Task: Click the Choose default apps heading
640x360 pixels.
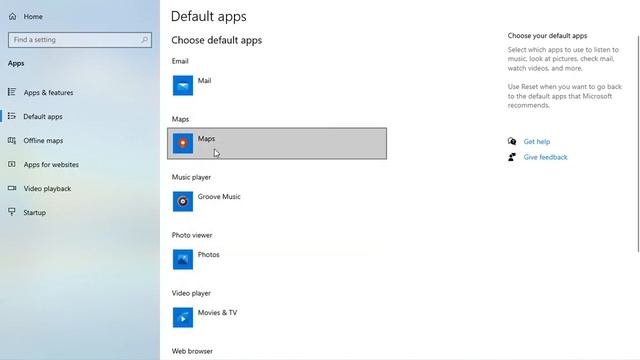Action: (x=216, y=40)
